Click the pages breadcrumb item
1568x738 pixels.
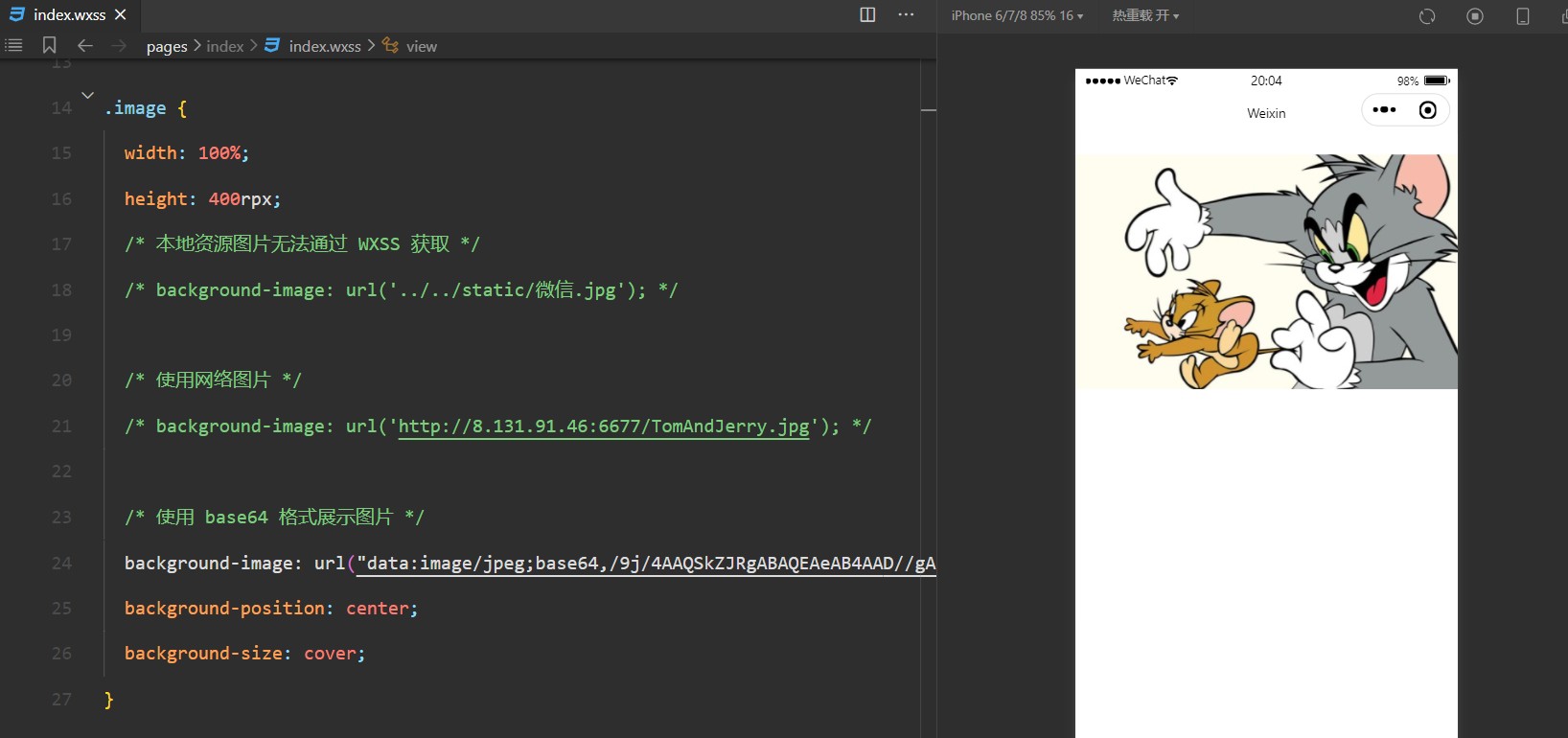167,46
